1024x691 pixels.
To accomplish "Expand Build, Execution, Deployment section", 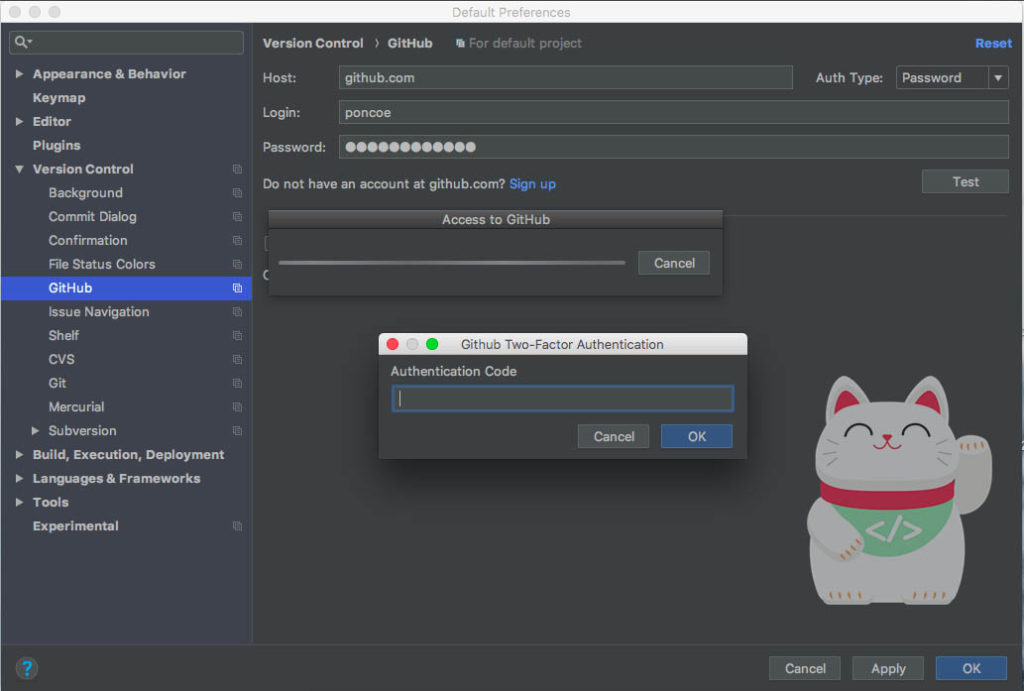I will point(20,455).
